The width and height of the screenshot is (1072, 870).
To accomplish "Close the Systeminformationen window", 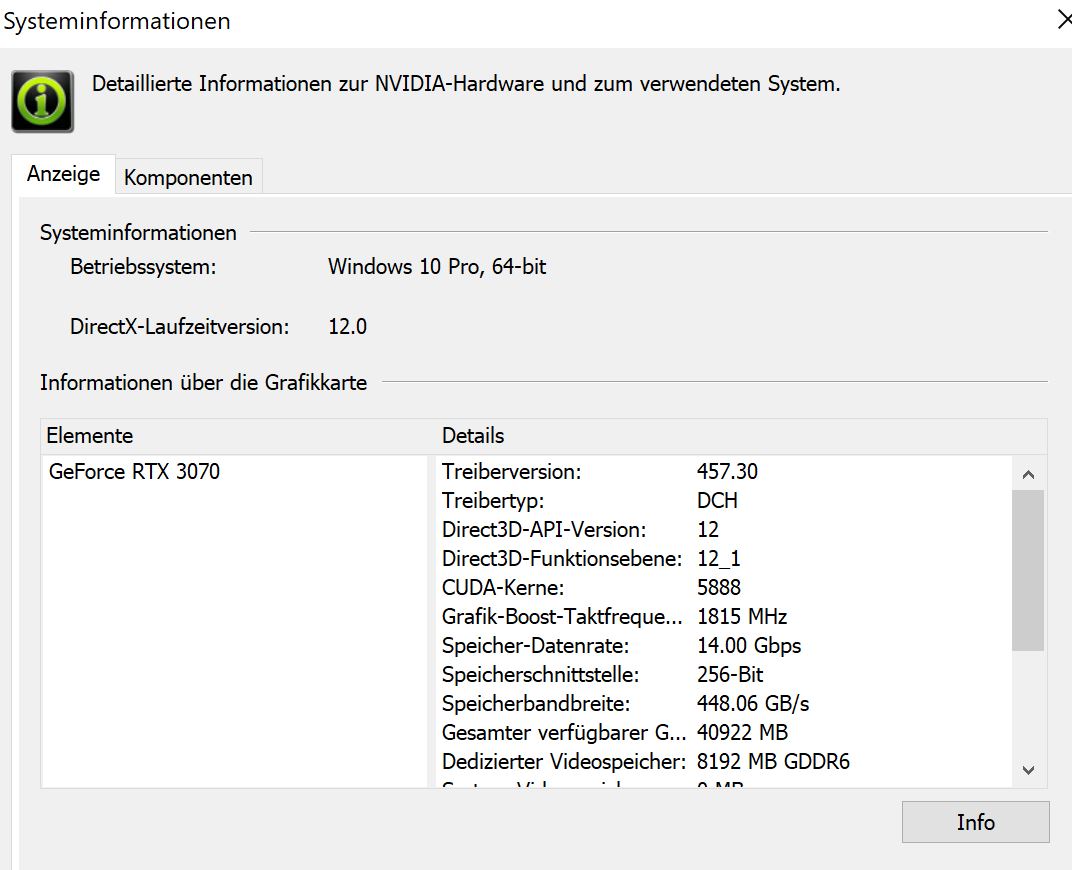I will tap(1064, 20).
